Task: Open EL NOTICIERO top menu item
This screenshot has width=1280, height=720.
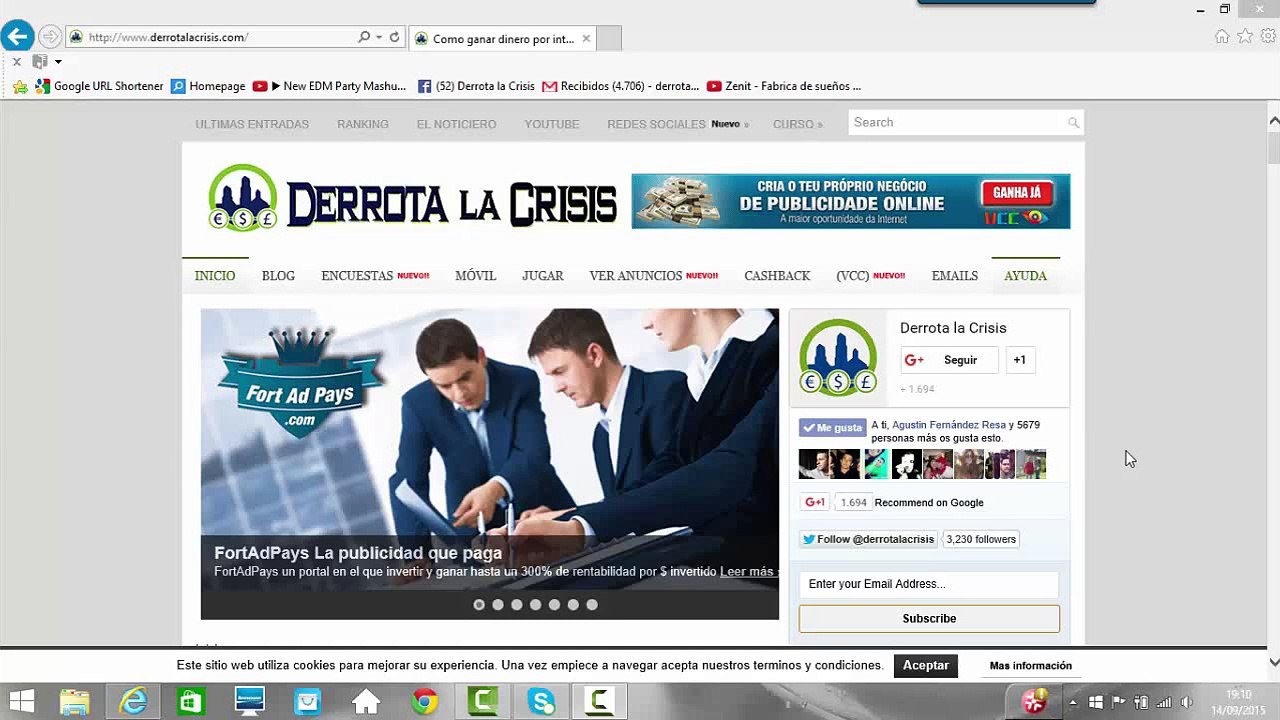Action: (x=456, y=124)
